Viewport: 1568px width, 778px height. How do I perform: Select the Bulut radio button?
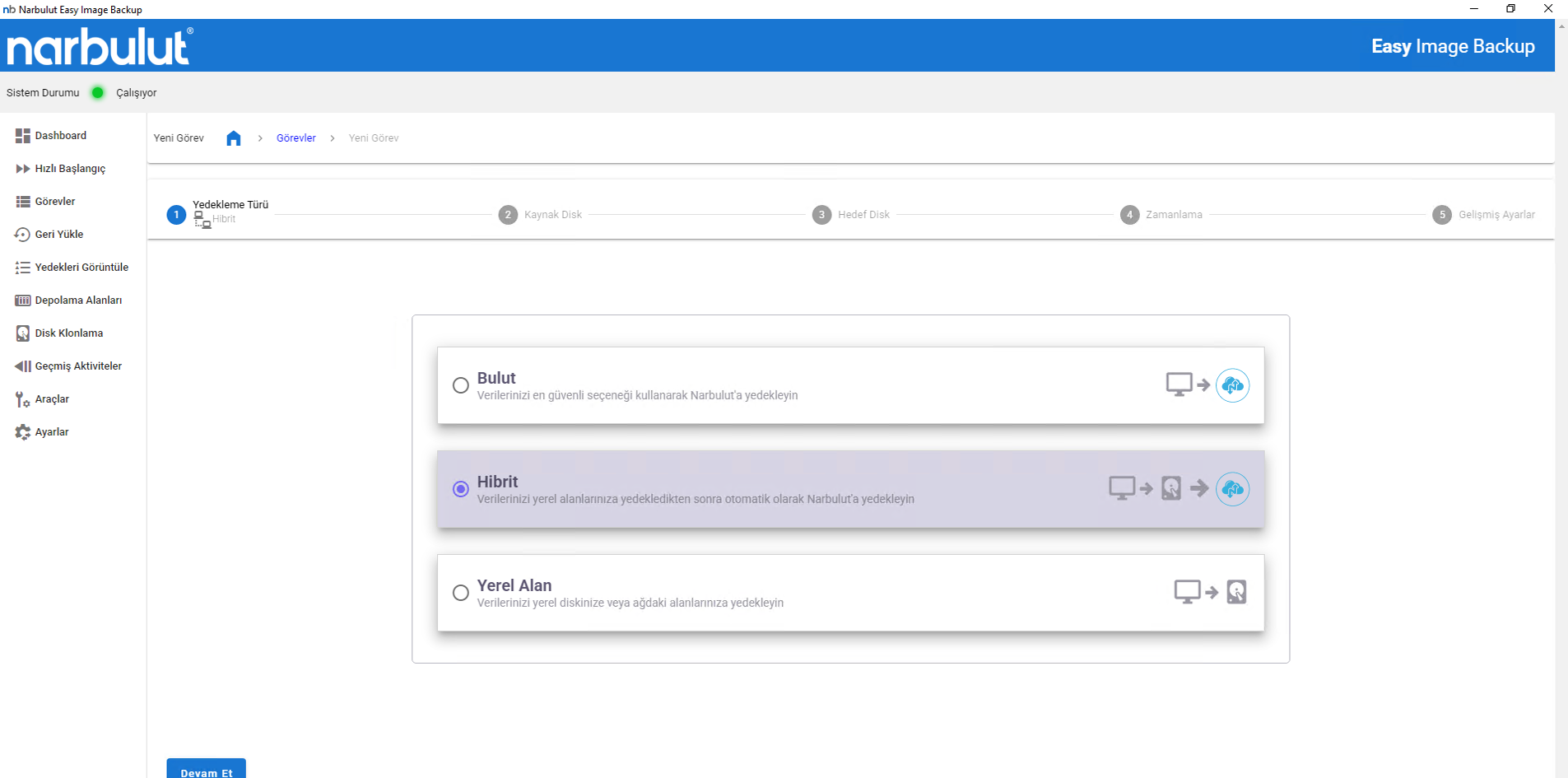[461, 385]
